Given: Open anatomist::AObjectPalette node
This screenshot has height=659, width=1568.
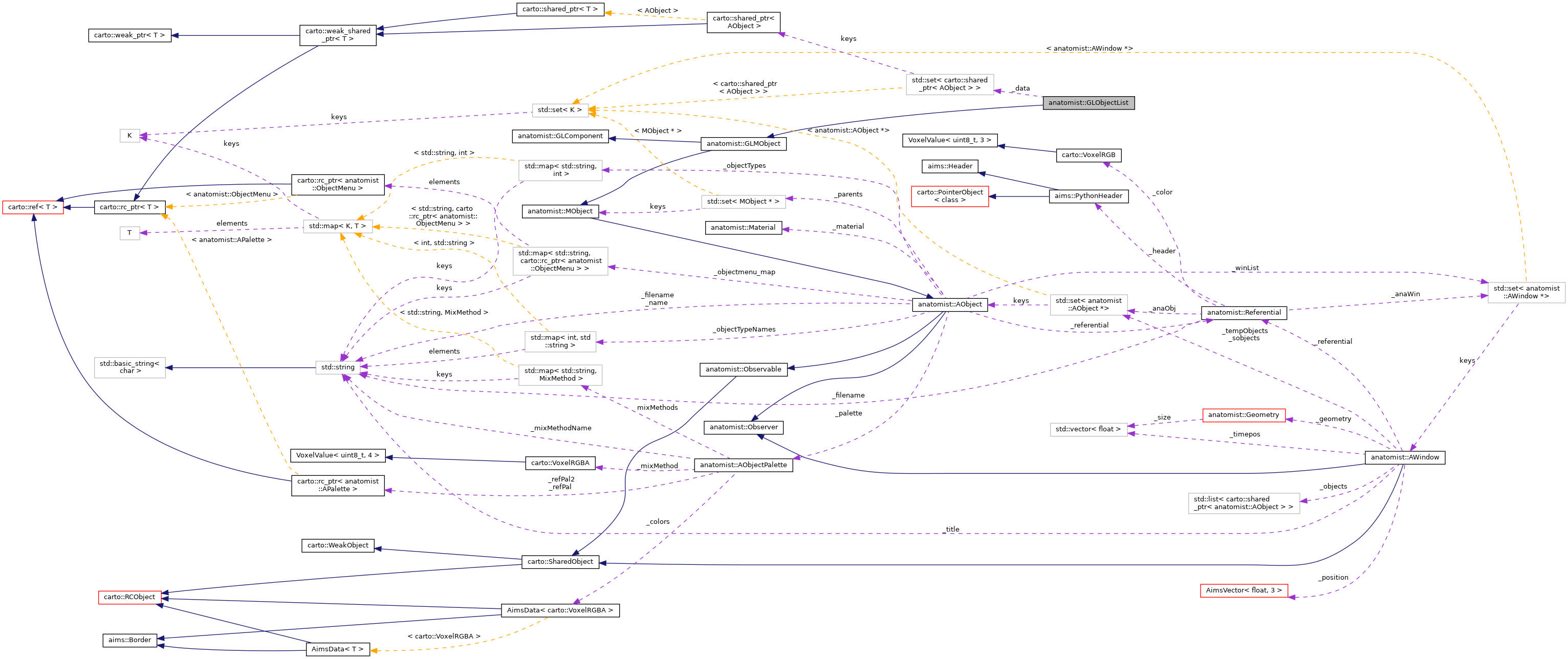Looking at the screenshot, I should click(743, 465).
